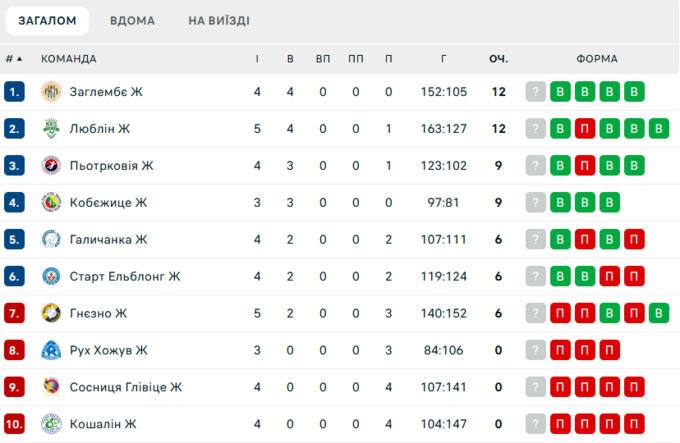Viewport: 680px width, 443px height.
Task: Switch to the ВДОМА tab
Action: pyautogui.click(x=132, y=21)
